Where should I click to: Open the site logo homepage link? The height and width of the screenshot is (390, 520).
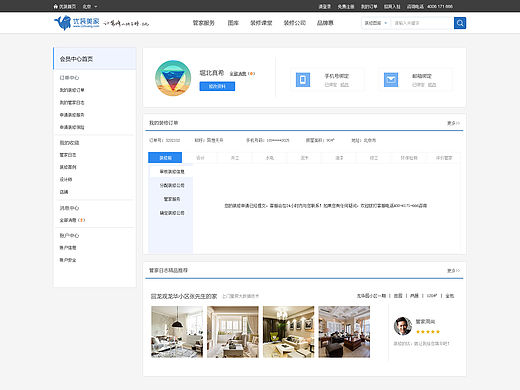point(77,23)
